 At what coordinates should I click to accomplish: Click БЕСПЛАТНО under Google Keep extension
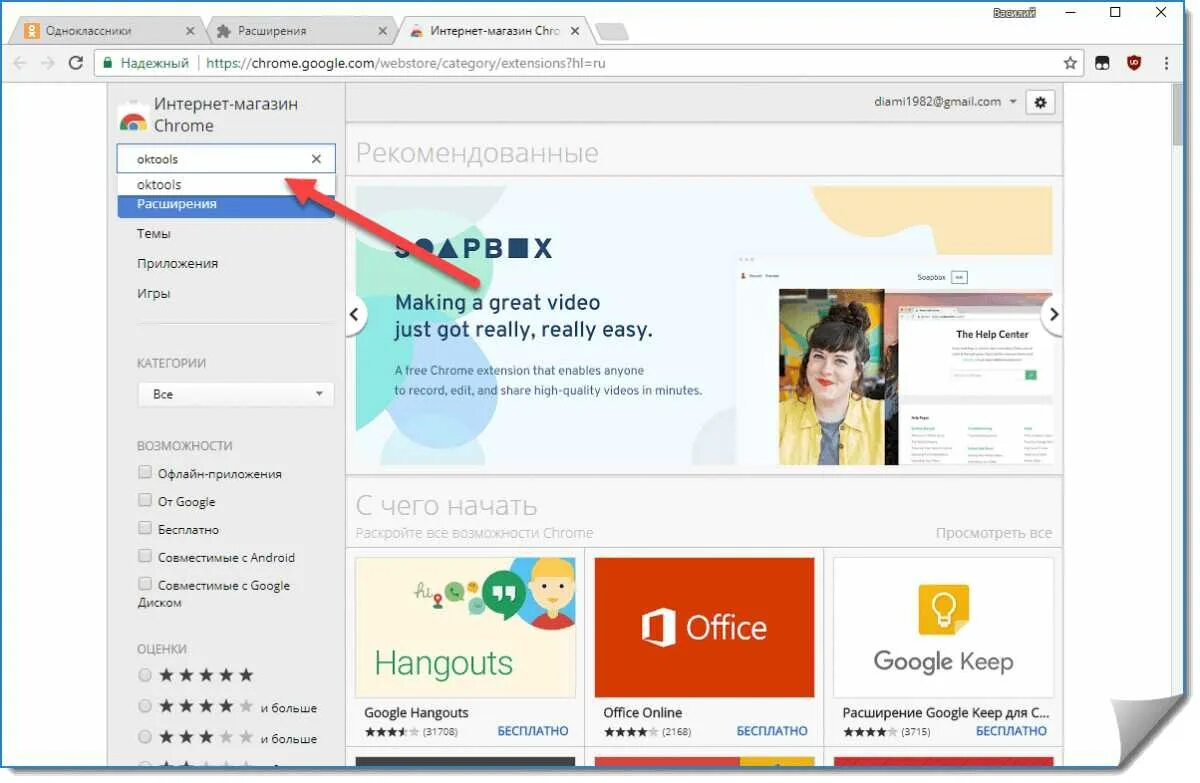(1012, 731)
